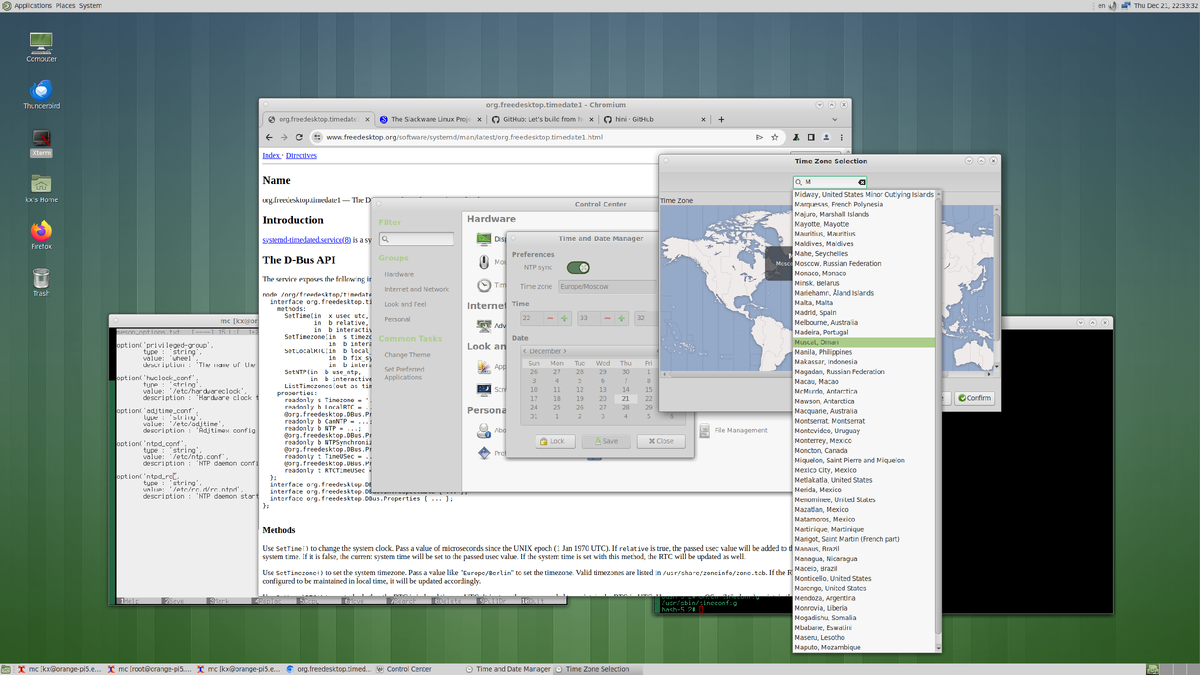1200x675 pixels.
Task: Click the show desktop button in bottom panel
Action: (7, 669)
